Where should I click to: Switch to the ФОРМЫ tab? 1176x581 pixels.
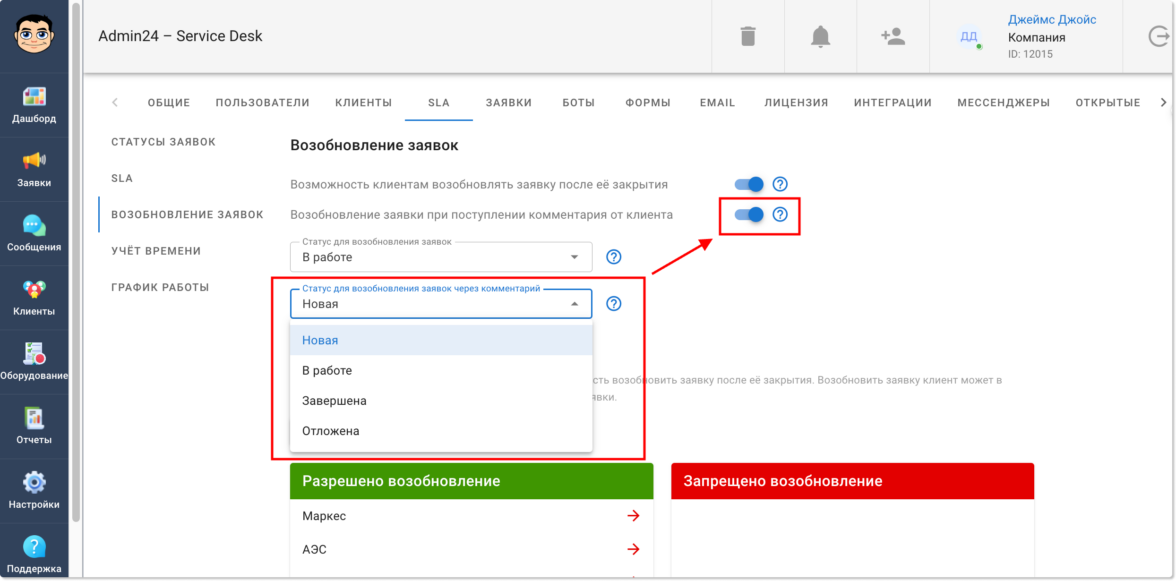(x=648, y=103)
